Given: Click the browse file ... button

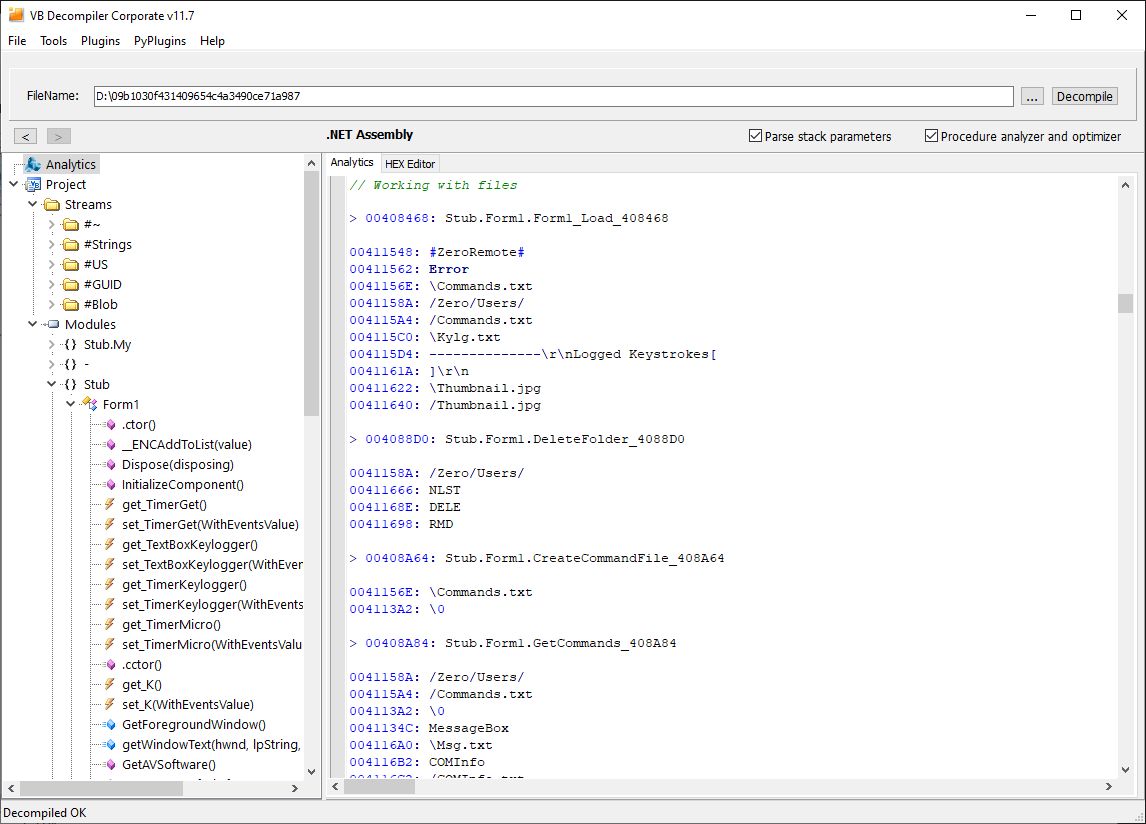Looking at the screenshot, I should pos(1032,97).
